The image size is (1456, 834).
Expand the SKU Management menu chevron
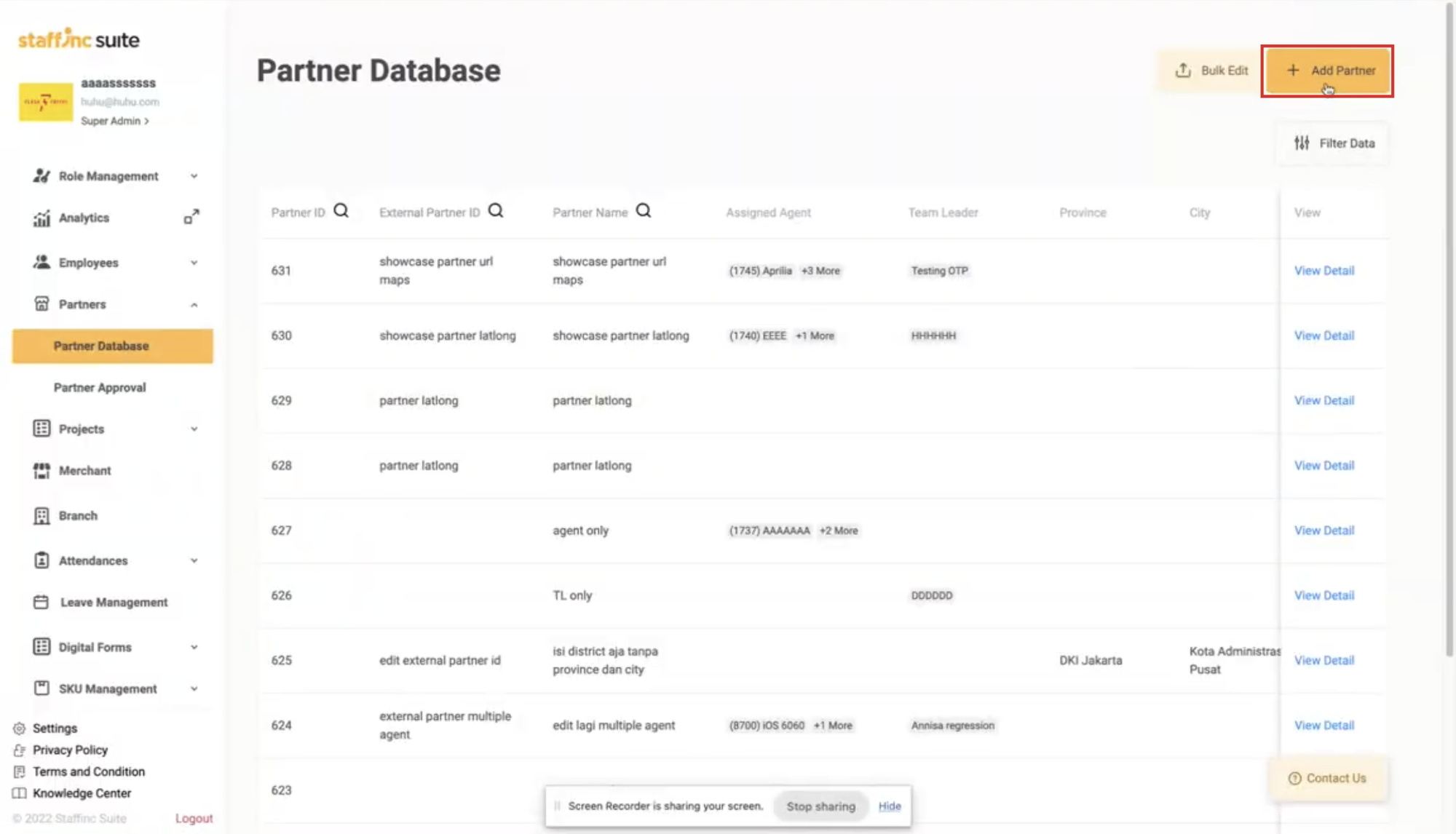[x=194, y=689]
